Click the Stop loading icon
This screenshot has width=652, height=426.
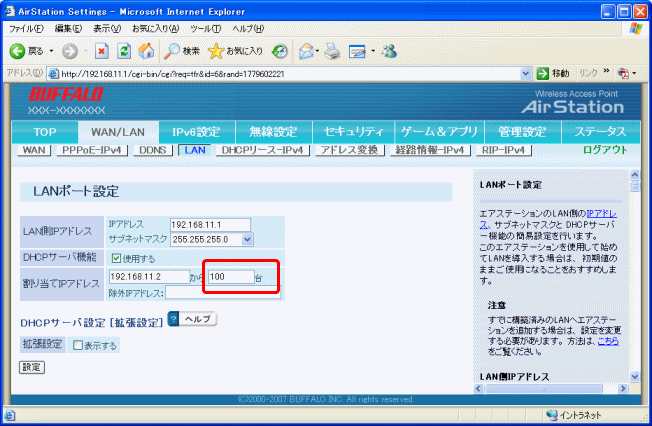102,50
